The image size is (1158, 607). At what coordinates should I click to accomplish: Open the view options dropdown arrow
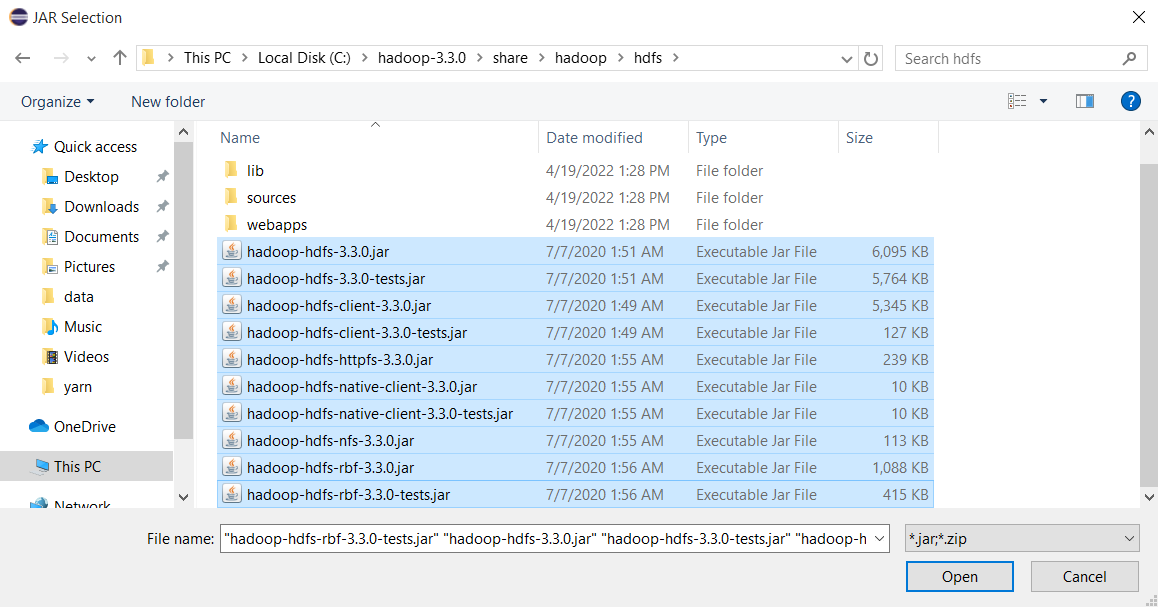point(1043,101)
